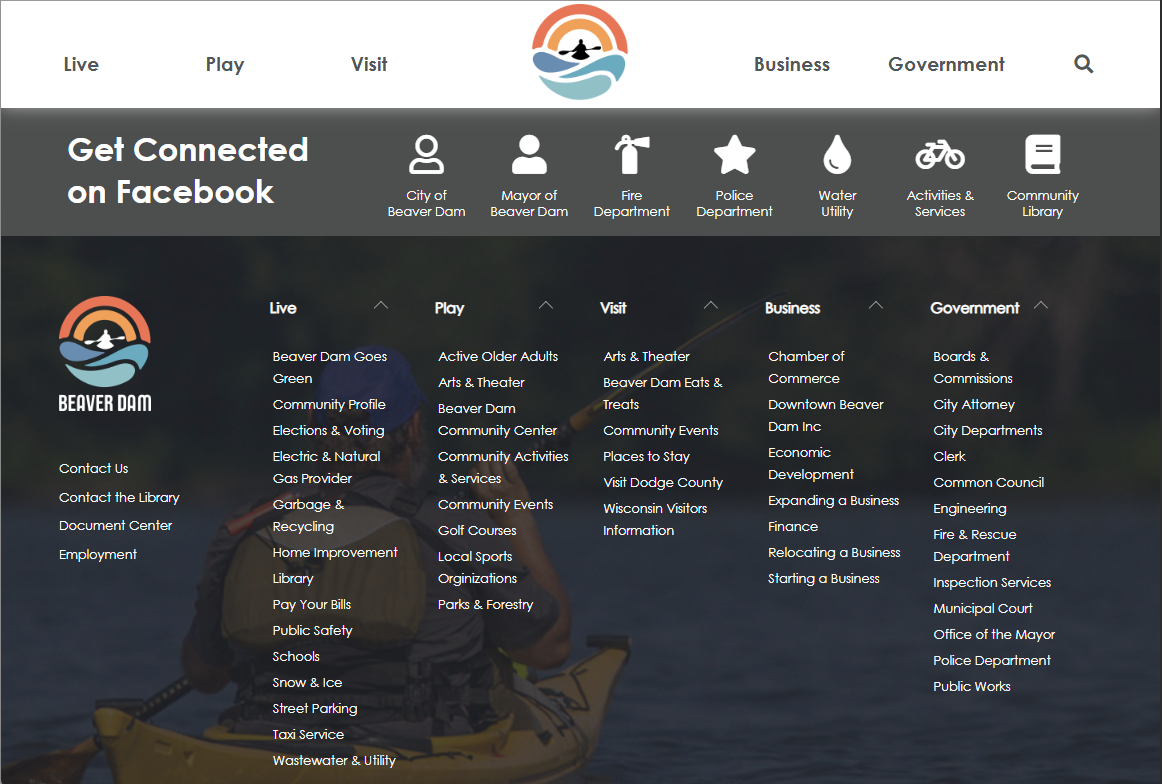The width and height of the screenshot is (1162, 784).
Task: Click Contact the Library link
Action: [119, 497]
